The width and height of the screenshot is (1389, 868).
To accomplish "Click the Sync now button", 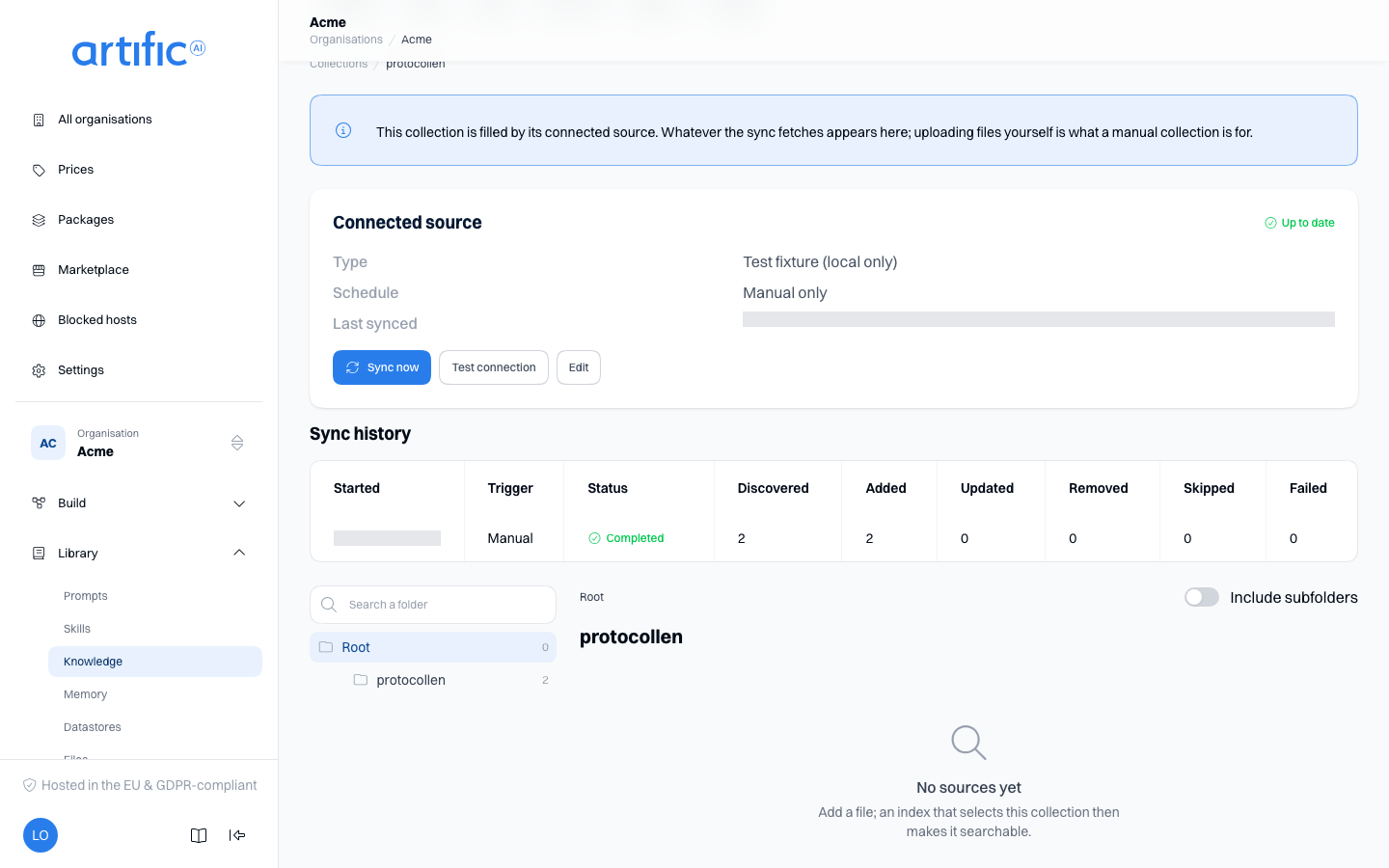I will point(382,367).
